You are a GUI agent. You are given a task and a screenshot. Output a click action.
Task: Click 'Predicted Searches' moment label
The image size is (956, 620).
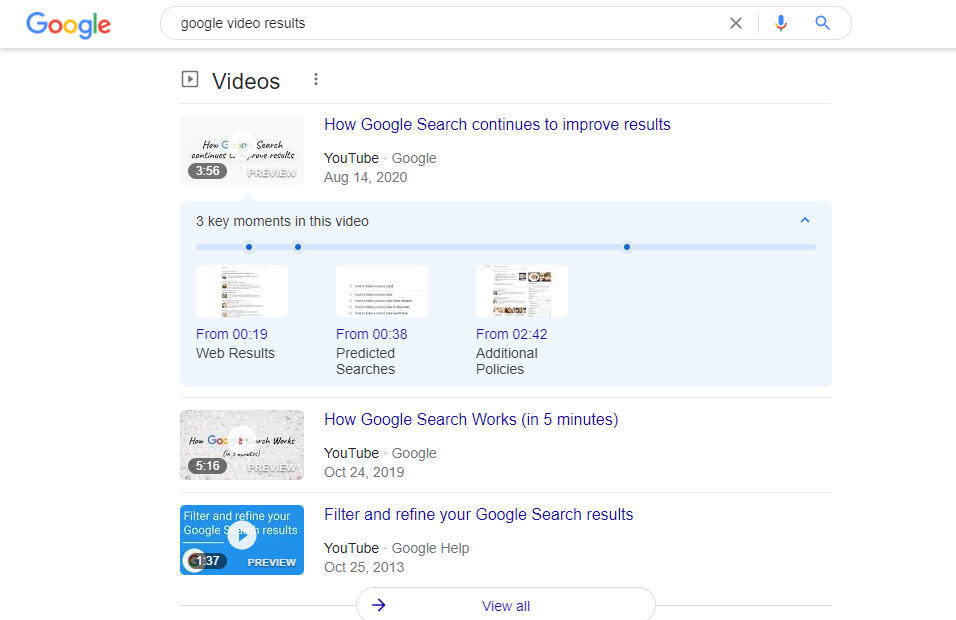365,361
